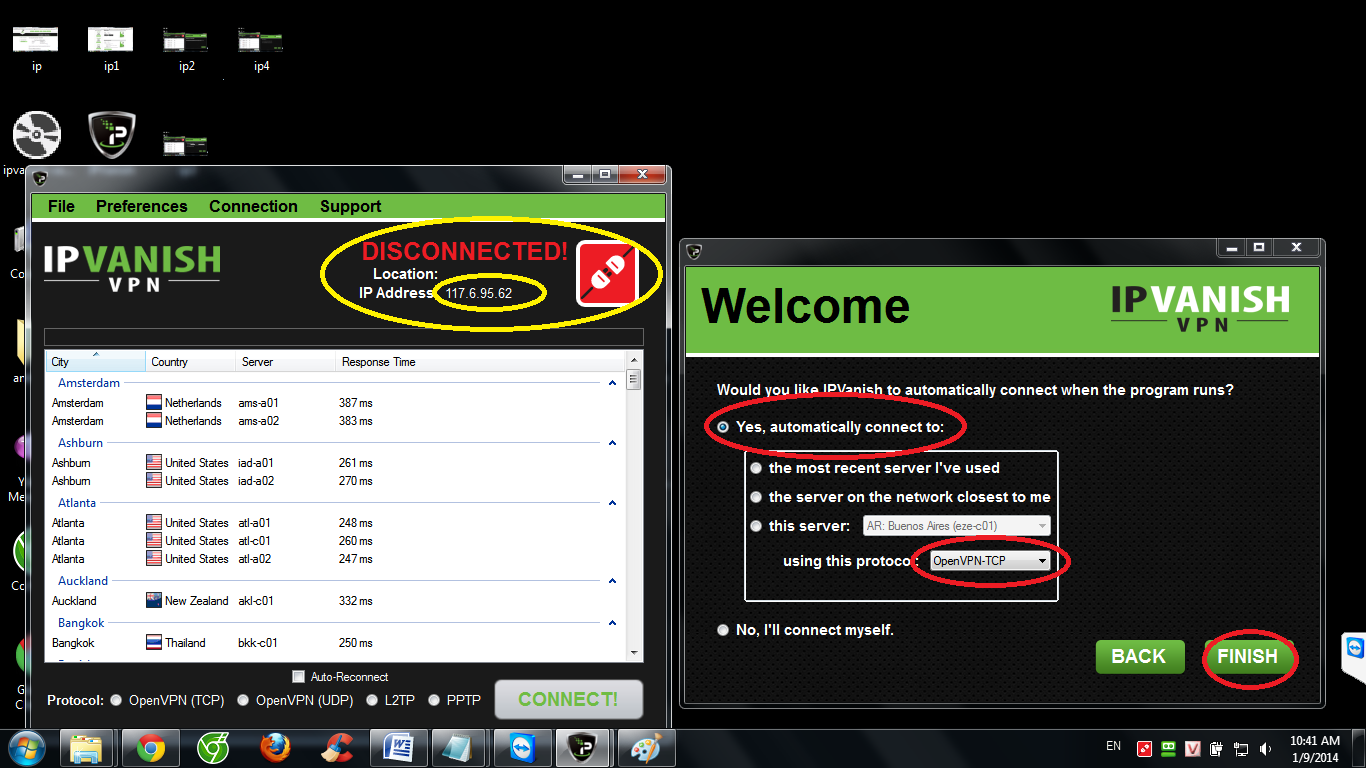Click the Thailand flag in bkk-c01 row
The height and width of the screenshot is (768, 1366).
point(154,642)
